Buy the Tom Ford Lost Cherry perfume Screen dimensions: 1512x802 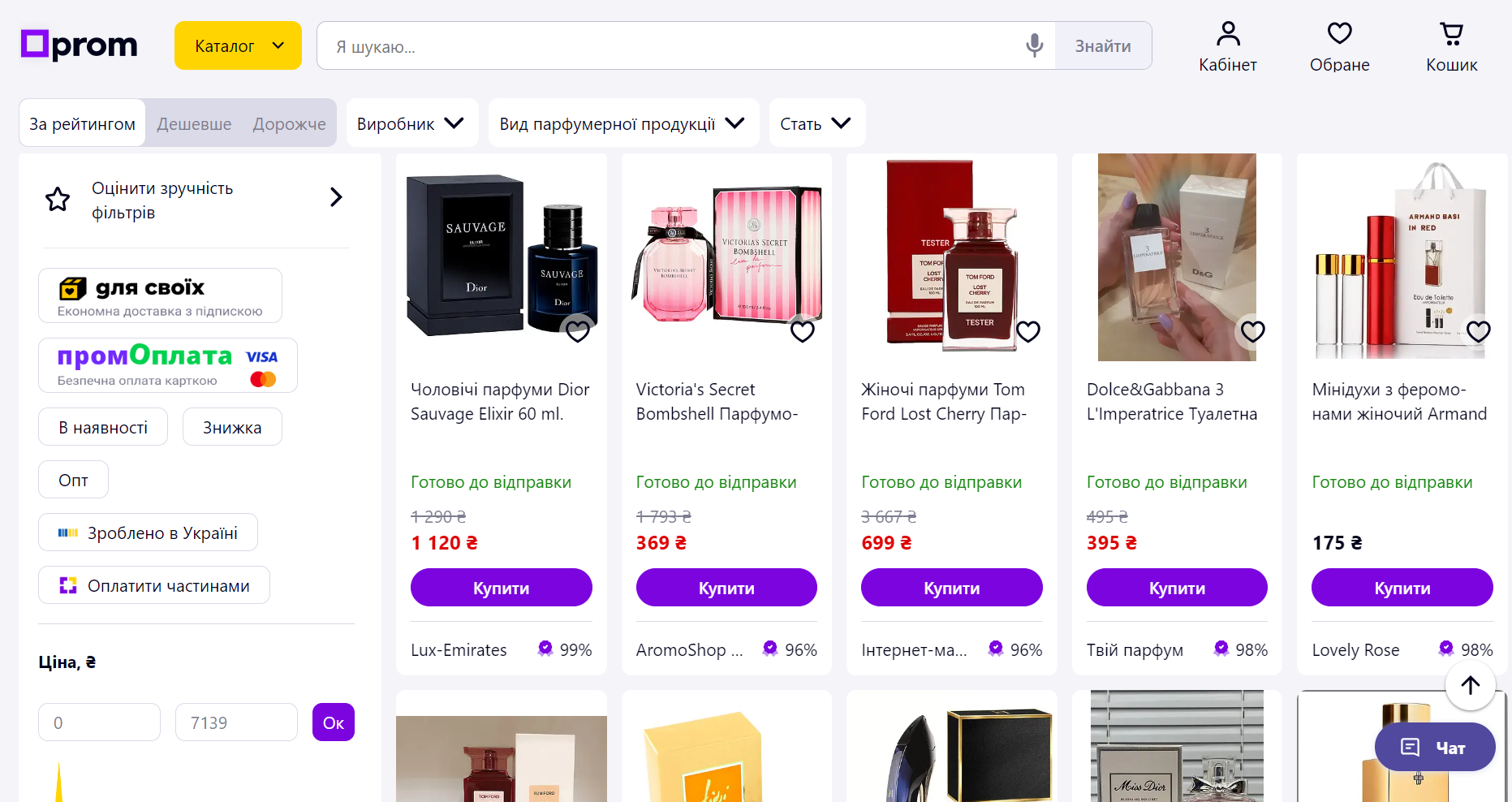click(951, 587)
